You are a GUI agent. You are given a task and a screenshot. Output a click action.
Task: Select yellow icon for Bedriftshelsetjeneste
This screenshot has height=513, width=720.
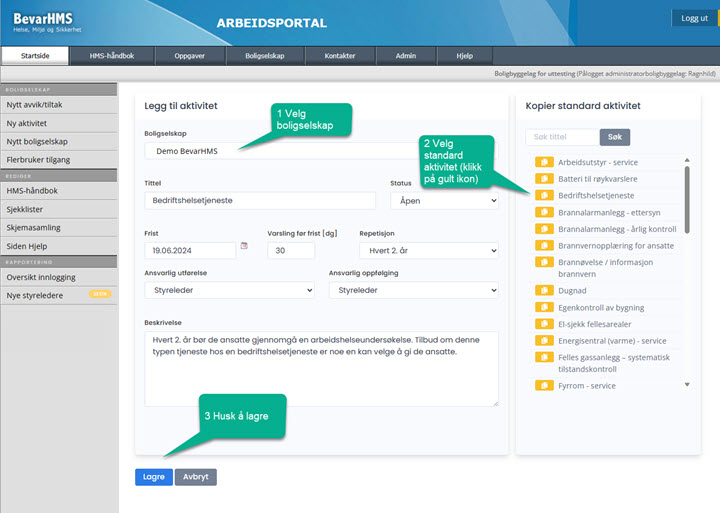(x=544, y=196)
